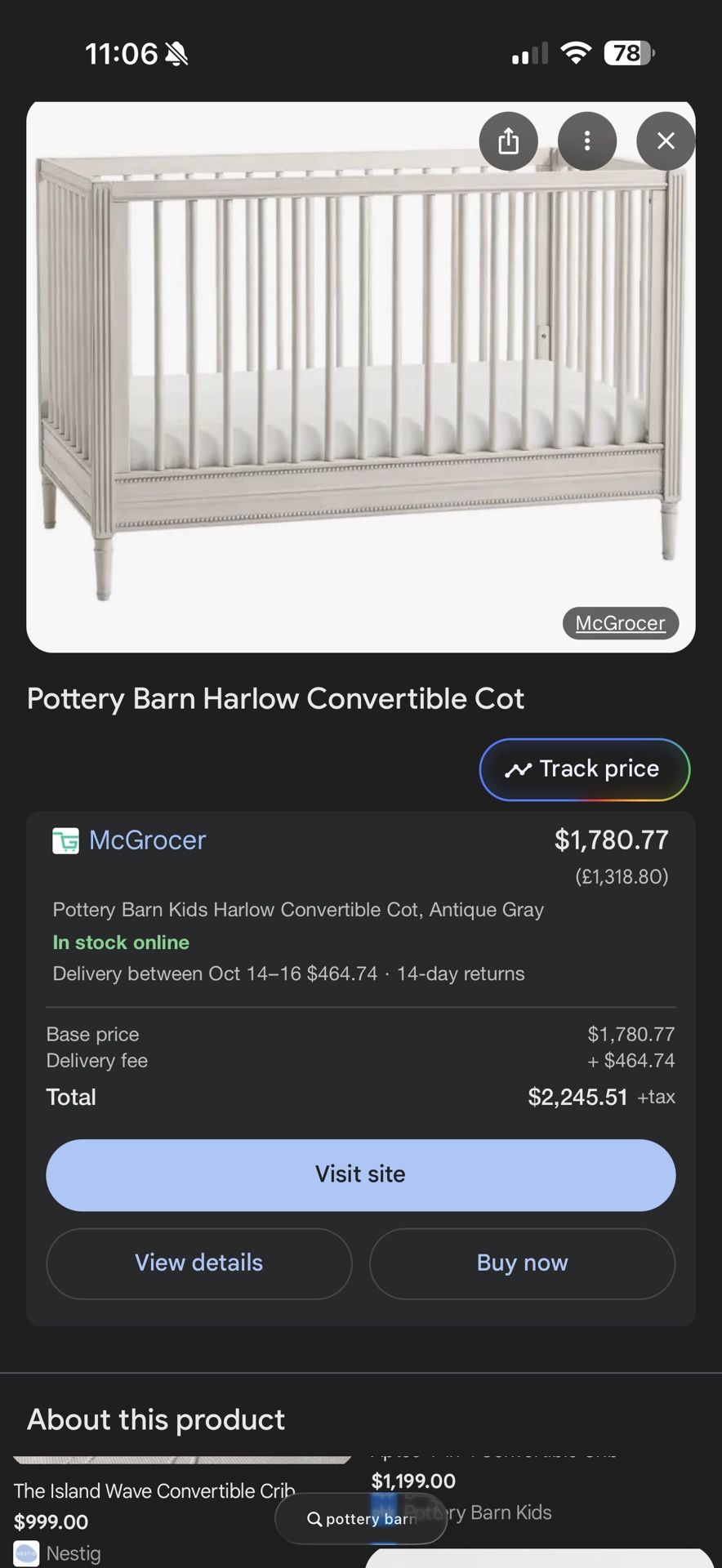Tap the View details button

198,1263
